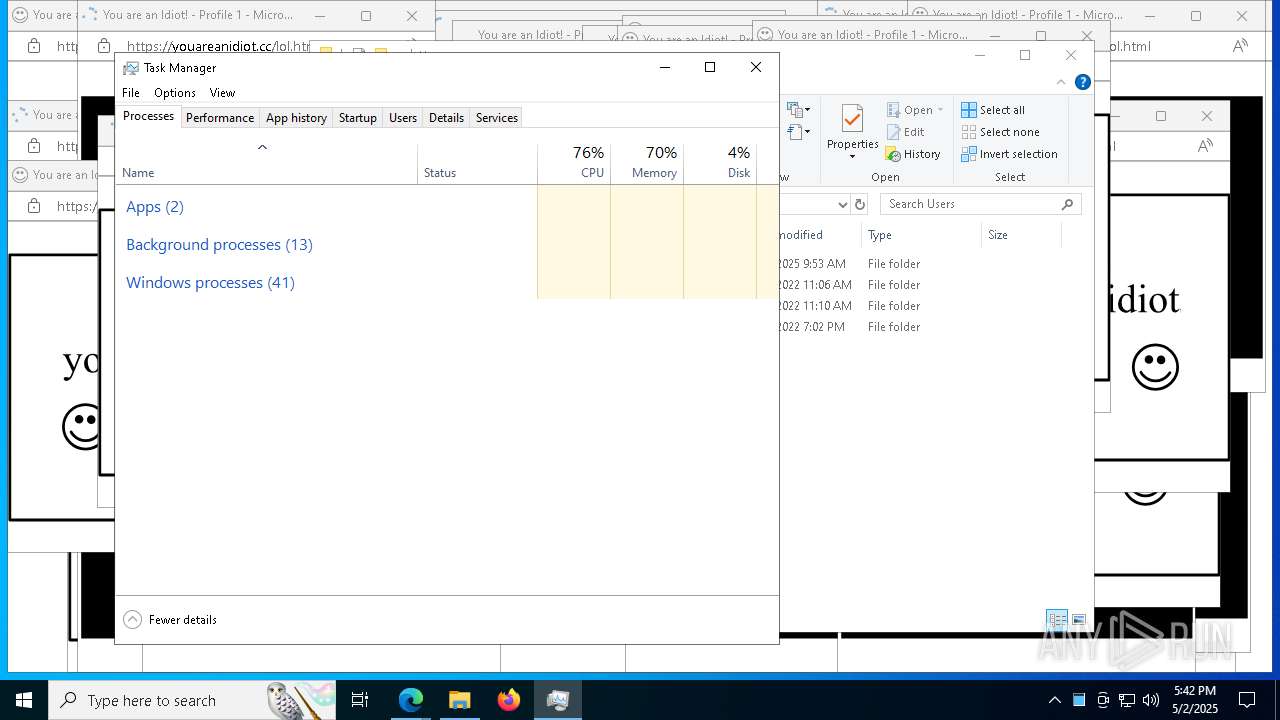
Task: Open the View menu in Task Manager
Action: (x=222, y=92)
